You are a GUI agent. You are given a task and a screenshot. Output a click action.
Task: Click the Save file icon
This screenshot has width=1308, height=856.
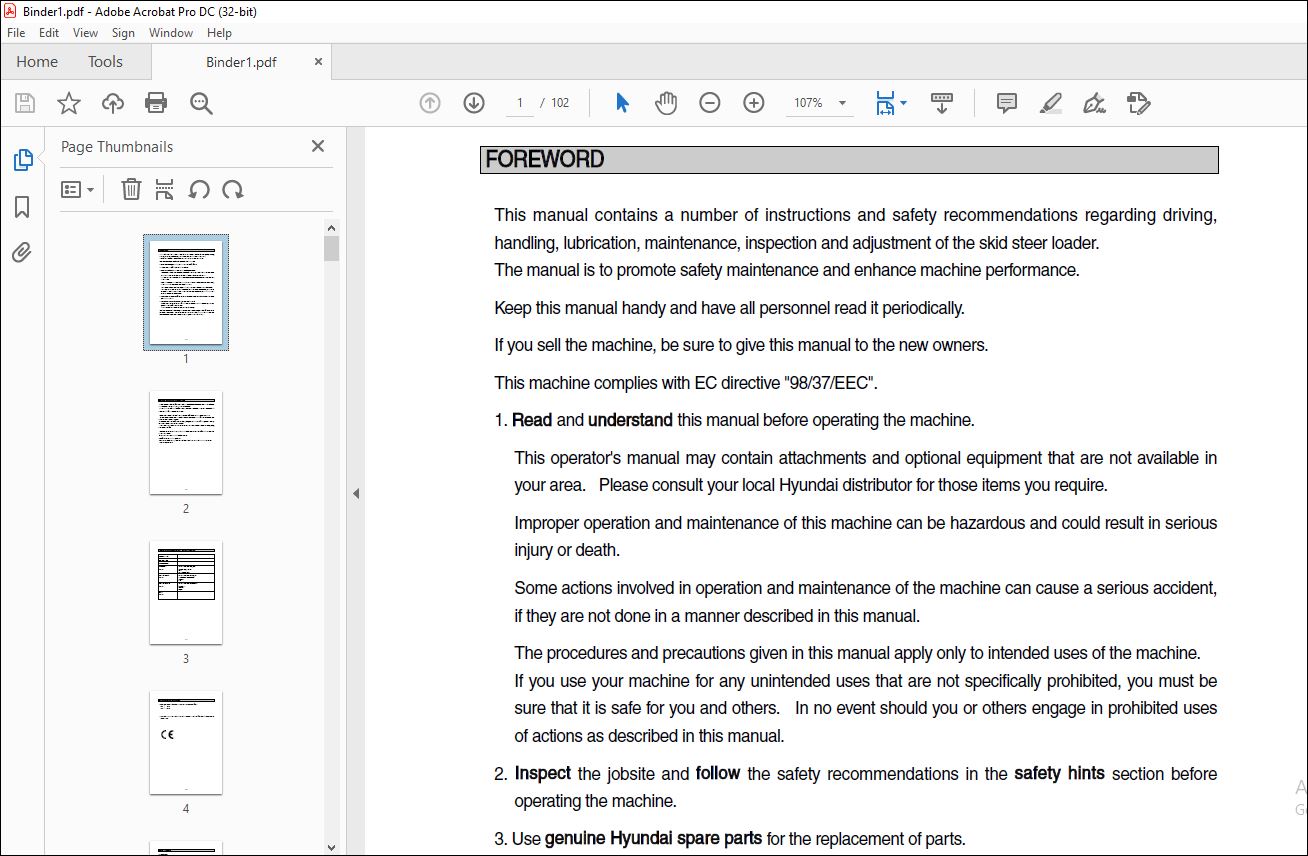[25, 103]
